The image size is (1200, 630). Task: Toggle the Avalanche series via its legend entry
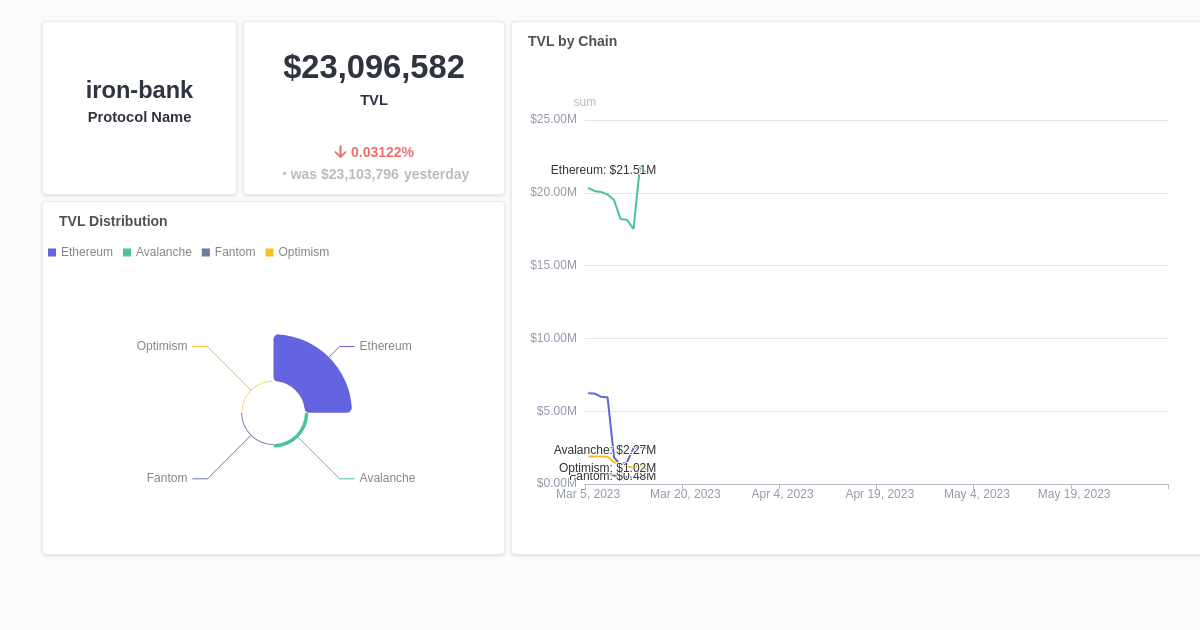[162, 252]
